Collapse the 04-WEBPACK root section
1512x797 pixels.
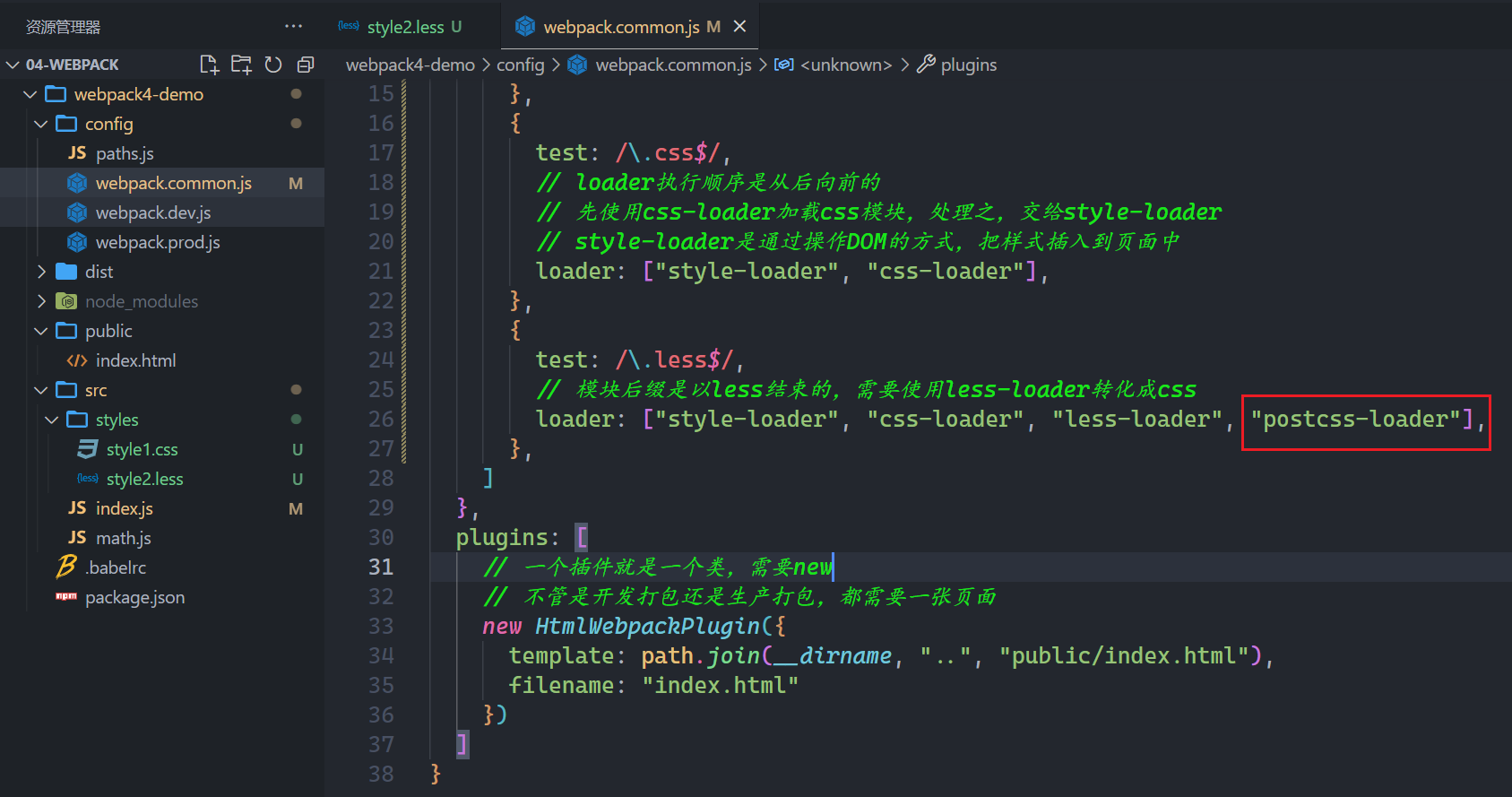coord(13,65)
